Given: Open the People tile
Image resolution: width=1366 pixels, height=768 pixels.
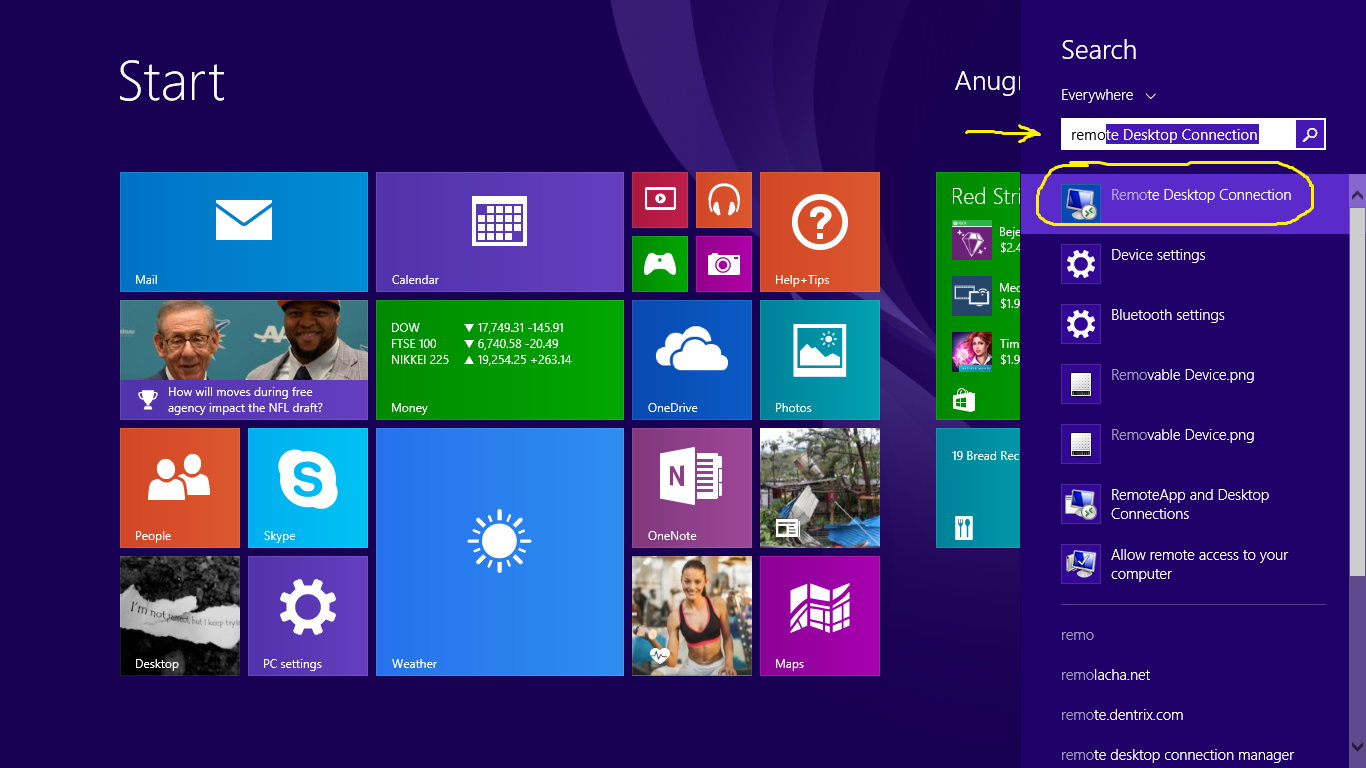Looking at the screenshot, I should 180,488.
